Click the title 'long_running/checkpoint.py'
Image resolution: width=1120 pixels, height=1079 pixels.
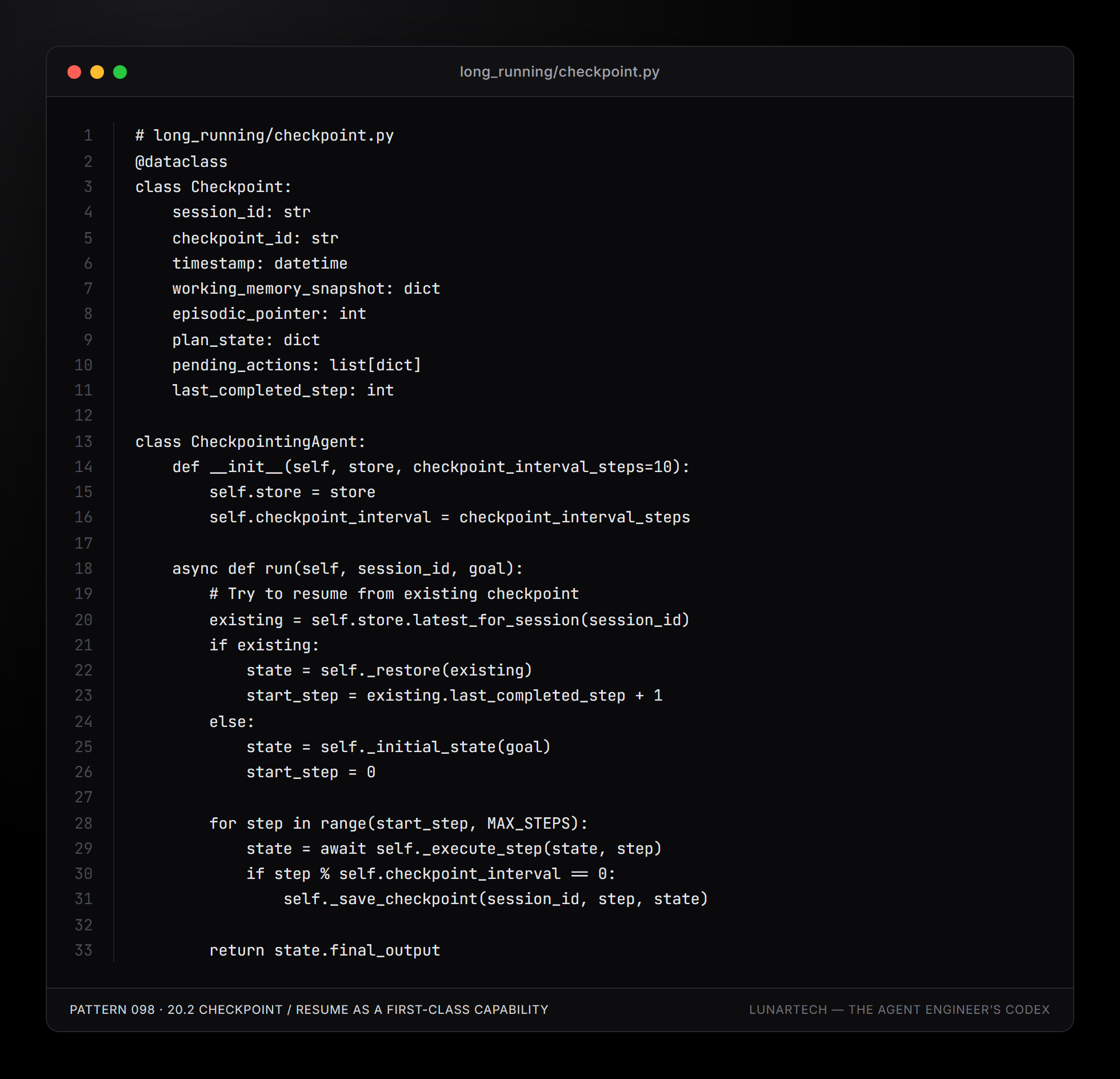point(559,71)
